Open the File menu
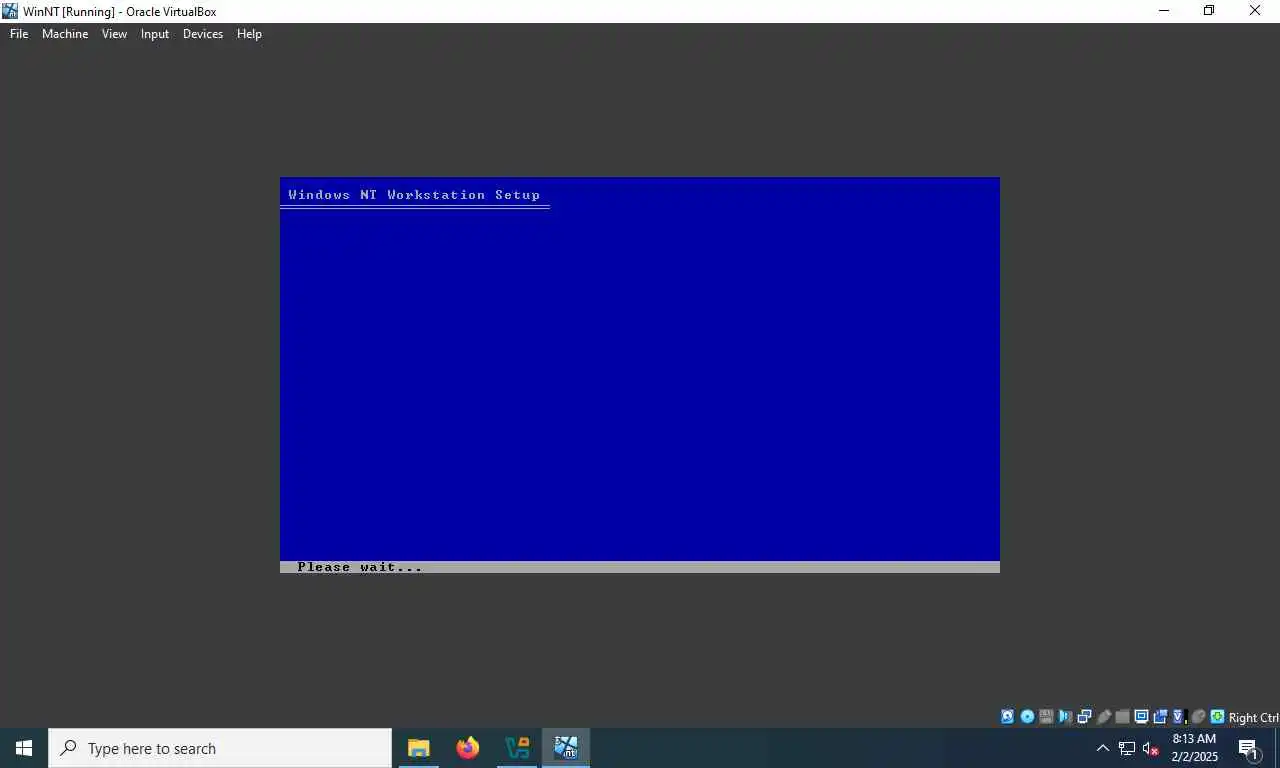The image size is (1280, 768). (19, 34)
